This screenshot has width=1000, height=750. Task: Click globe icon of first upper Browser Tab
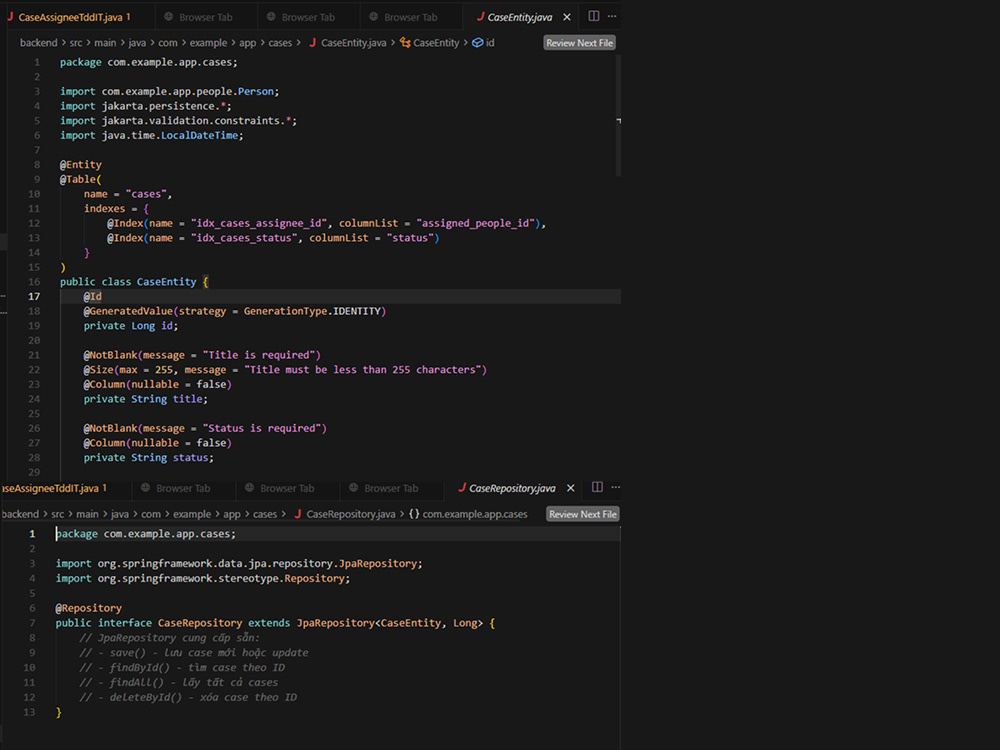tap(169, 17)
